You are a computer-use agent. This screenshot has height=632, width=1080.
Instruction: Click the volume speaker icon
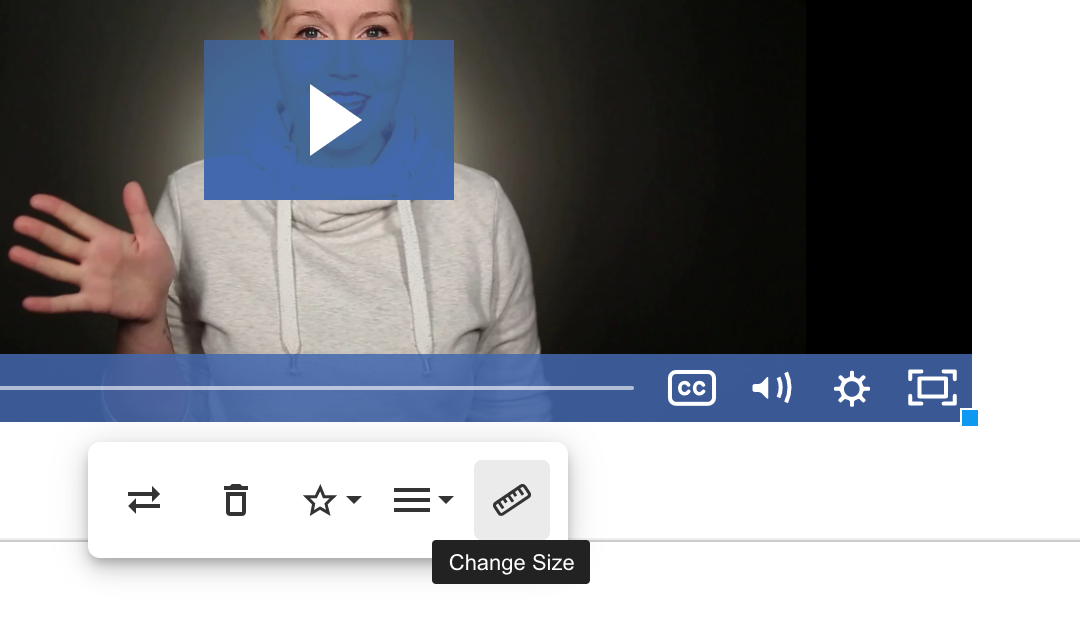[x=771, y=388]
